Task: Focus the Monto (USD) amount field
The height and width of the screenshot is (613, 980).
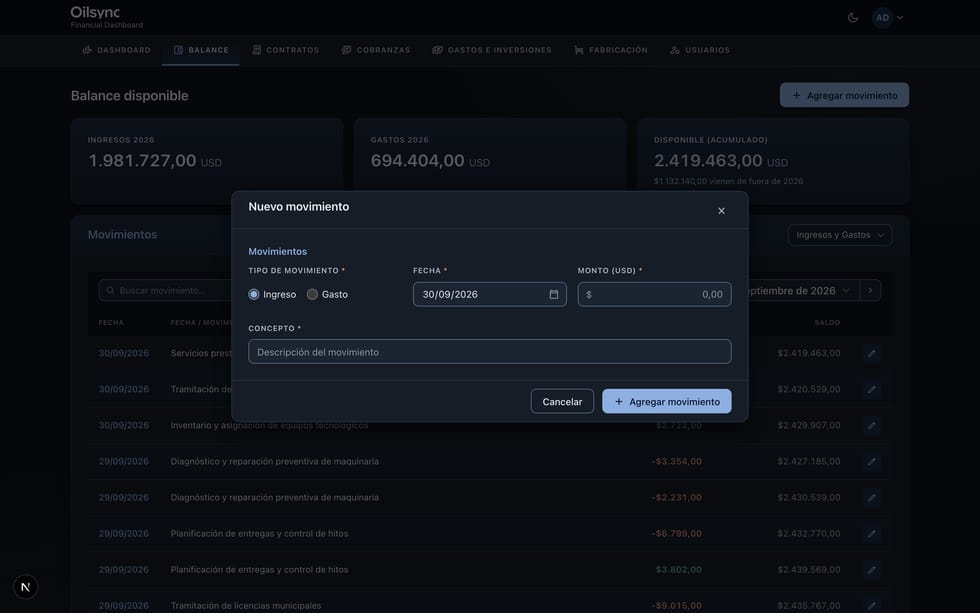Action: click(x=654, y=294)
